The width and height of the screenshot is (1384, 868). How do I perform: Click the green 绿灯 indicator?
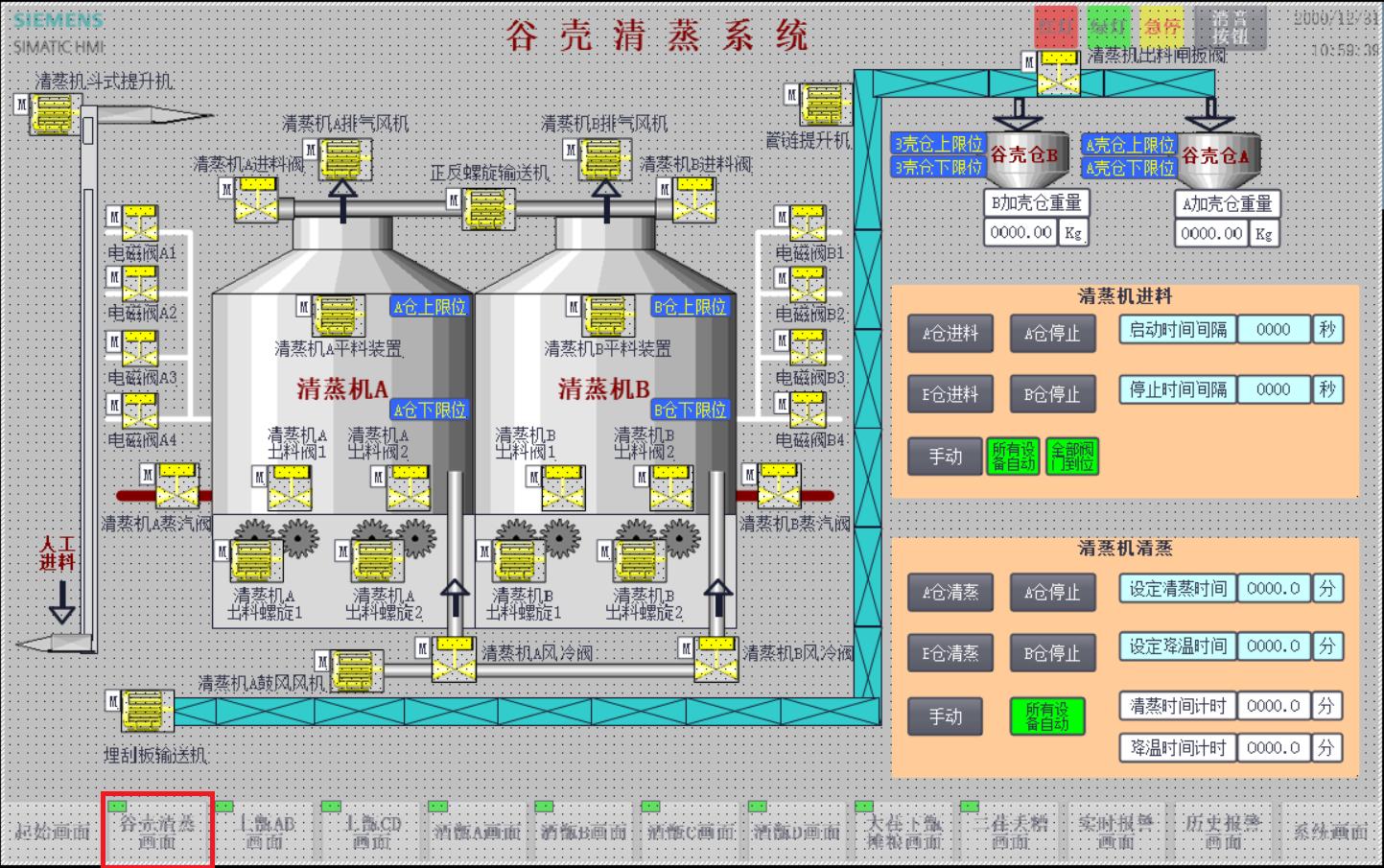pos(1109,28)
